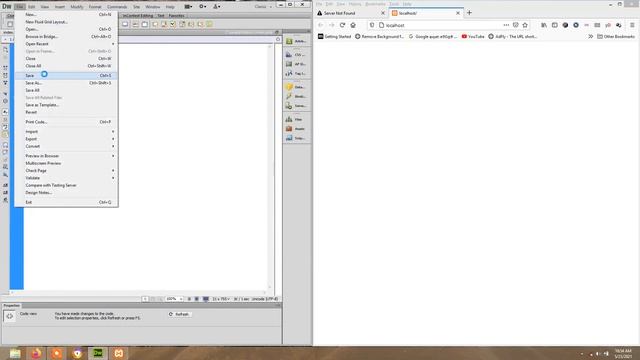
Task: Launch Firefox from the taskbar
Action: pyautogui.click(x=36, y=353)
